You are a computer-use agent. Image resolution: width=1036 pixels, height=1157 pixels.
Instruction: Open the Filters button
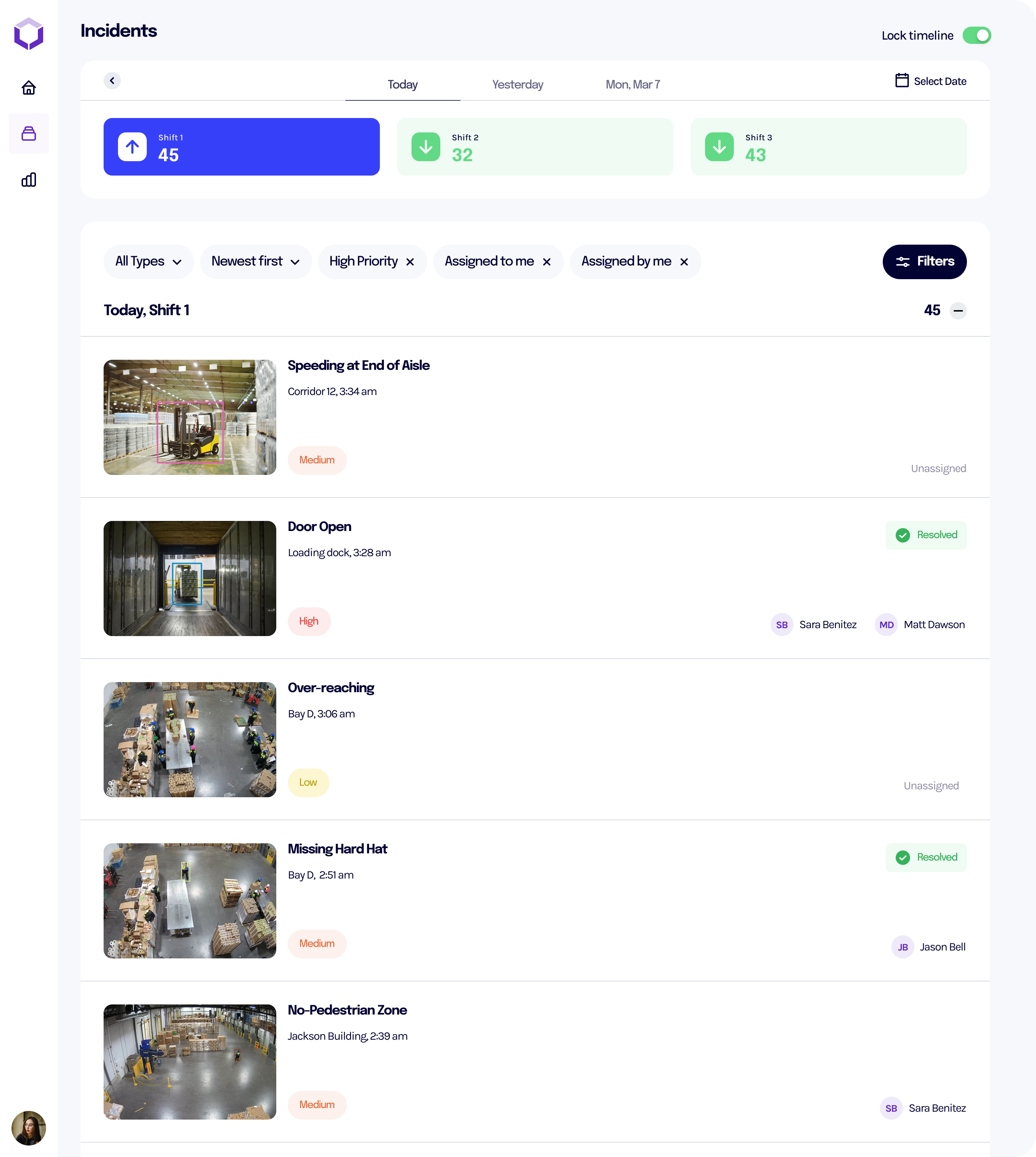(924, 262)
